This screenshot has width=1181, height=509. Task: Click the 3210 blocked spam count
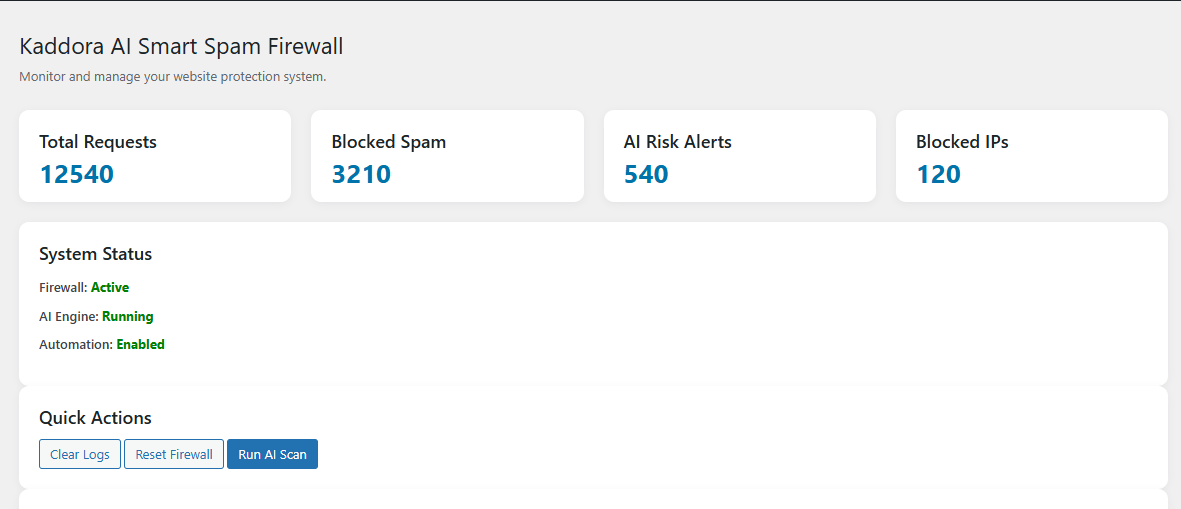click(362, 174)
